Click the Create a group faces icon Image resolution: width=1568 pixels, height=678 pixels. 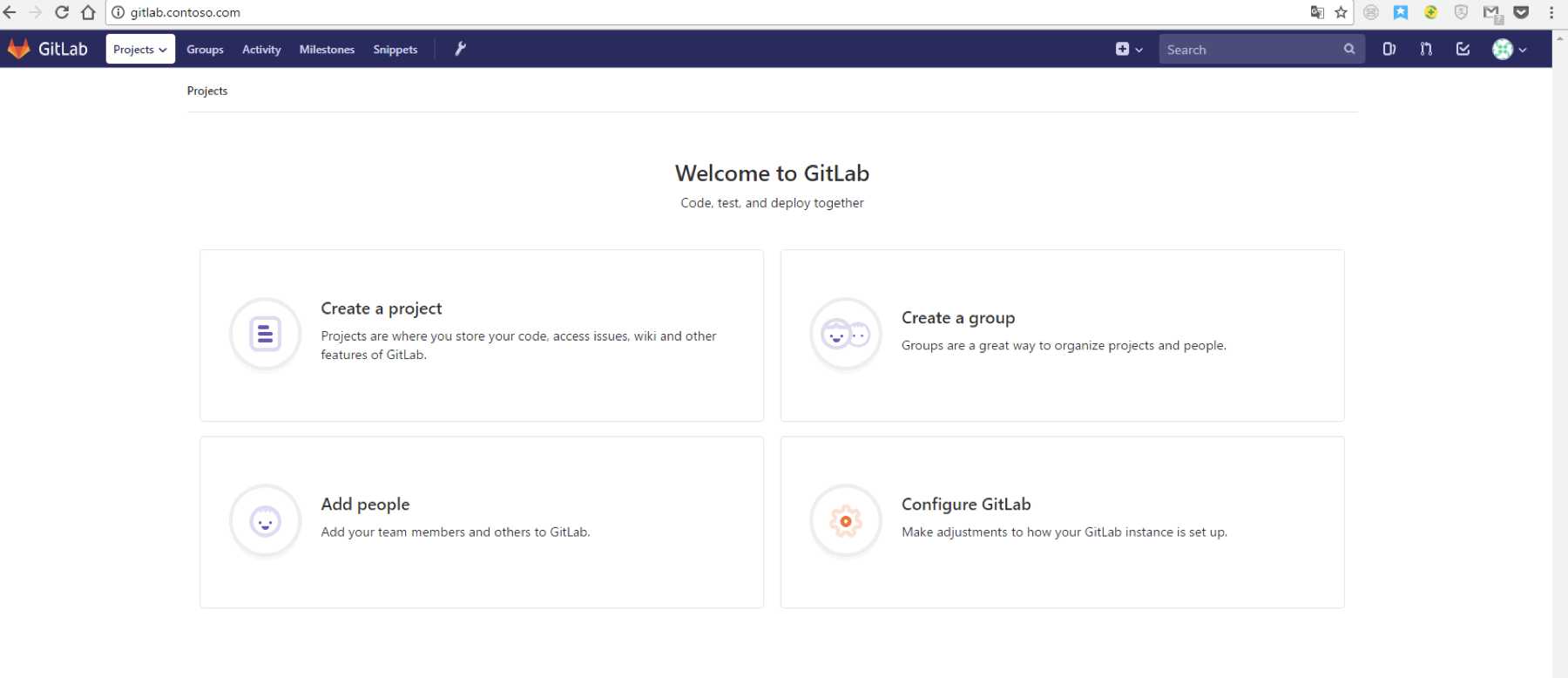point(845,334)
